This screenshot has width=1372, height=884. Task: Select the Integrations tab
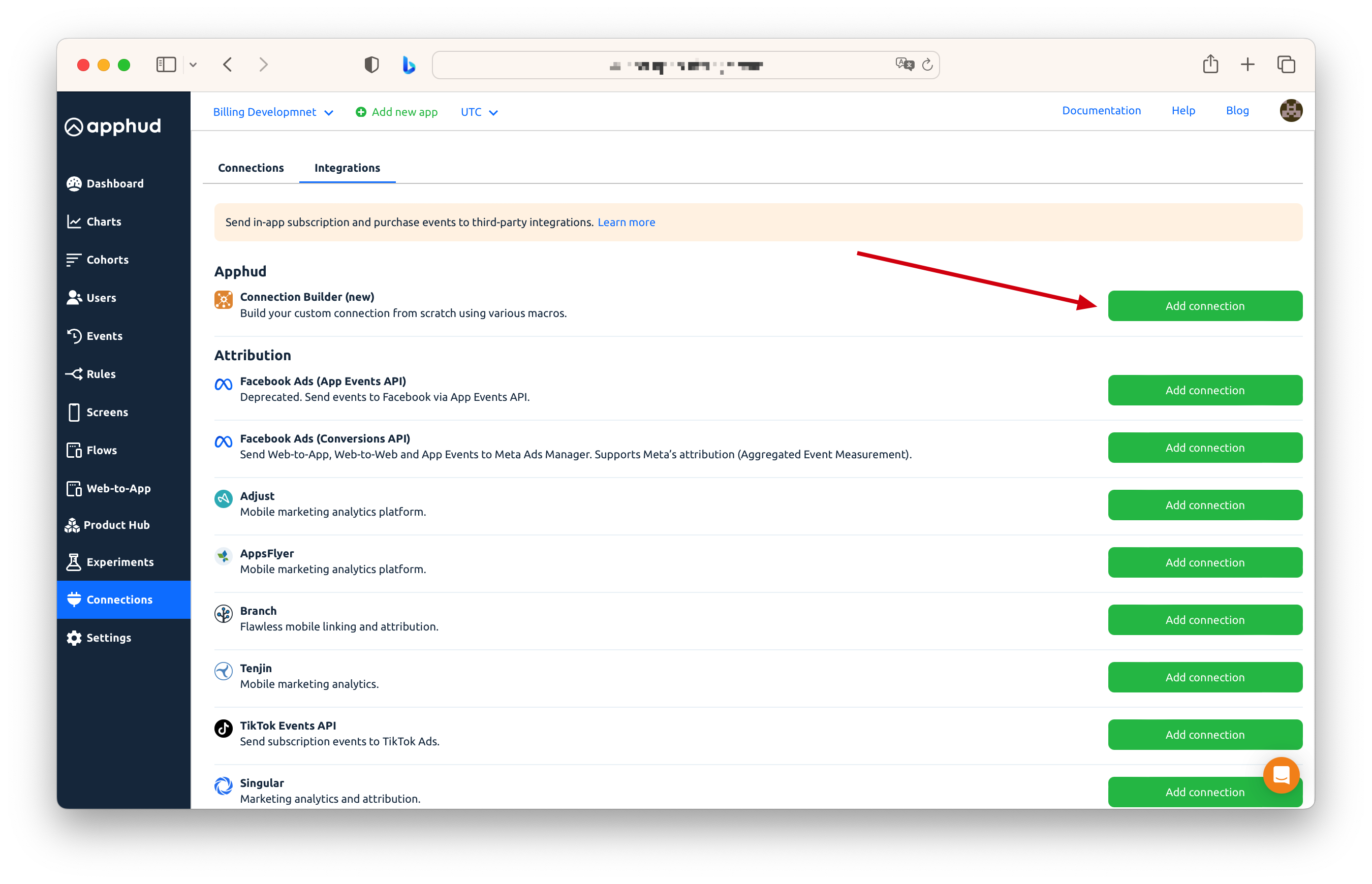(x=347, y=168)
